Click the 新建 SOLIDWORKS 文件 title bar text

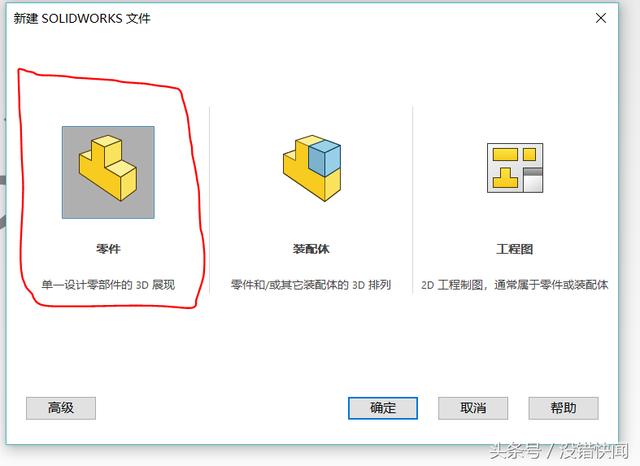82,18
